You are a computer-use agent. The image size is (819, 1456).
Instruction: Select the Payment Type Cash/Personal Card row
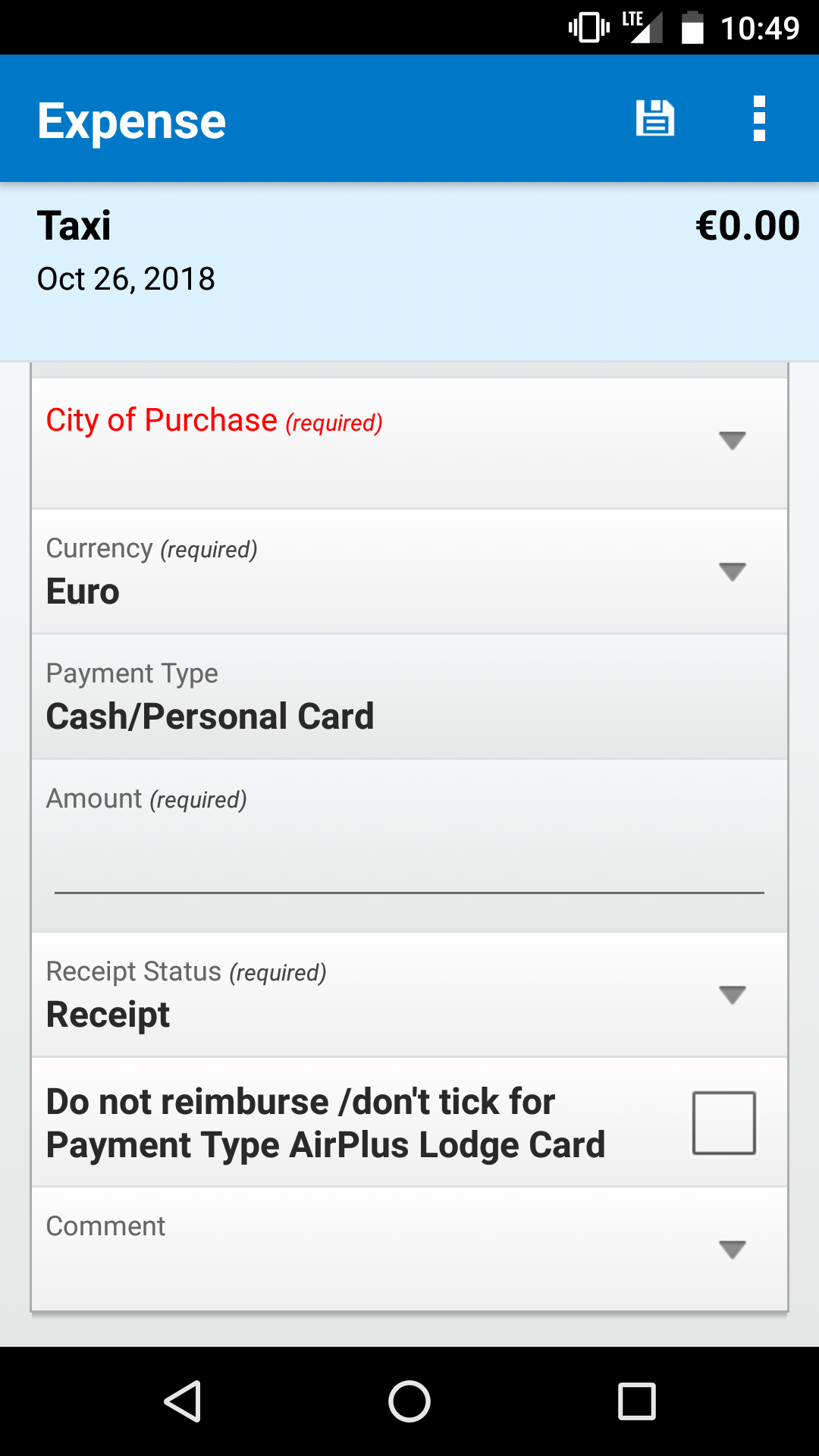409,697
